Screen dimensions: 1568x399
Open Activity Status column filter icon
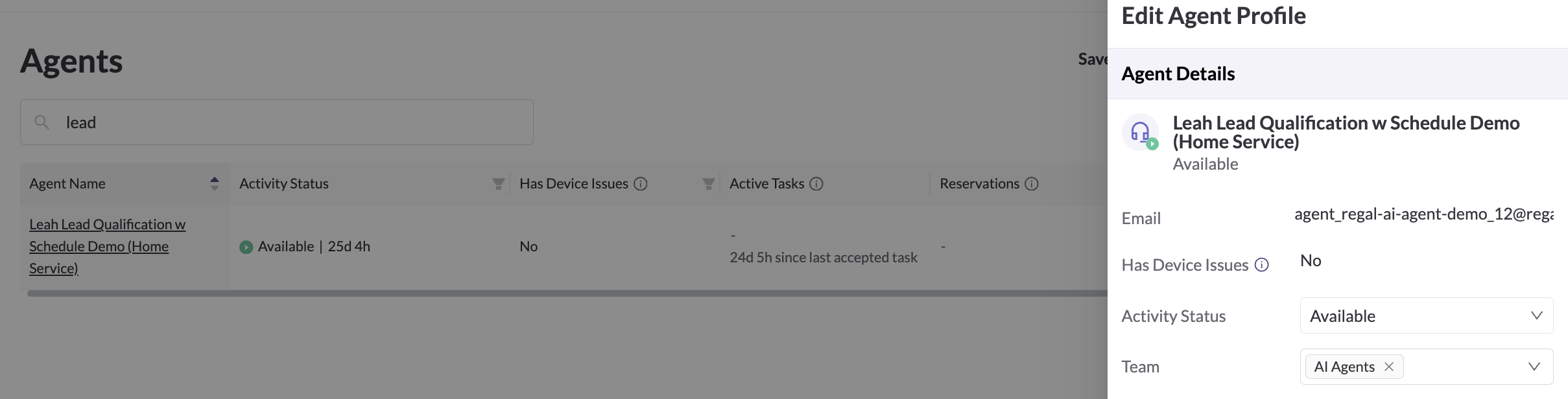pos(498,184)
